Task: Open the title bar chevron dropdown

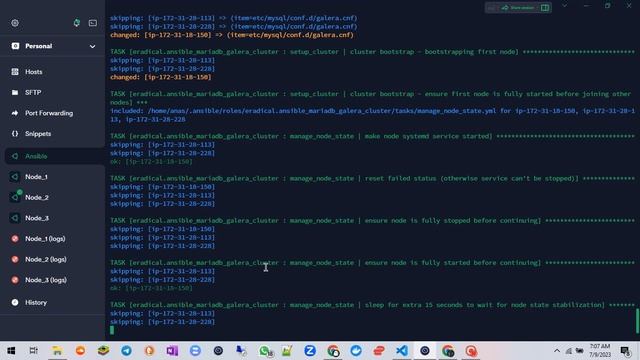Action: point(564,6)
